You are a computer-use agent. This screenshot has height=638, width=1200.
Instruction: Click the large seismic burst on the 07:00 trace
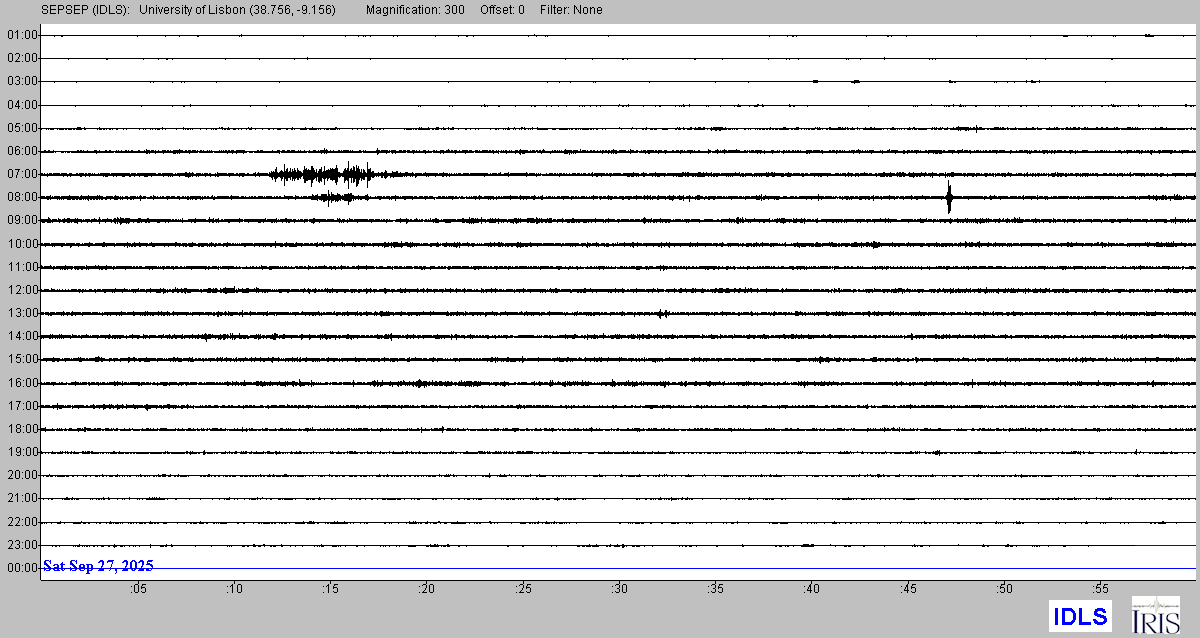pos(322,175)
